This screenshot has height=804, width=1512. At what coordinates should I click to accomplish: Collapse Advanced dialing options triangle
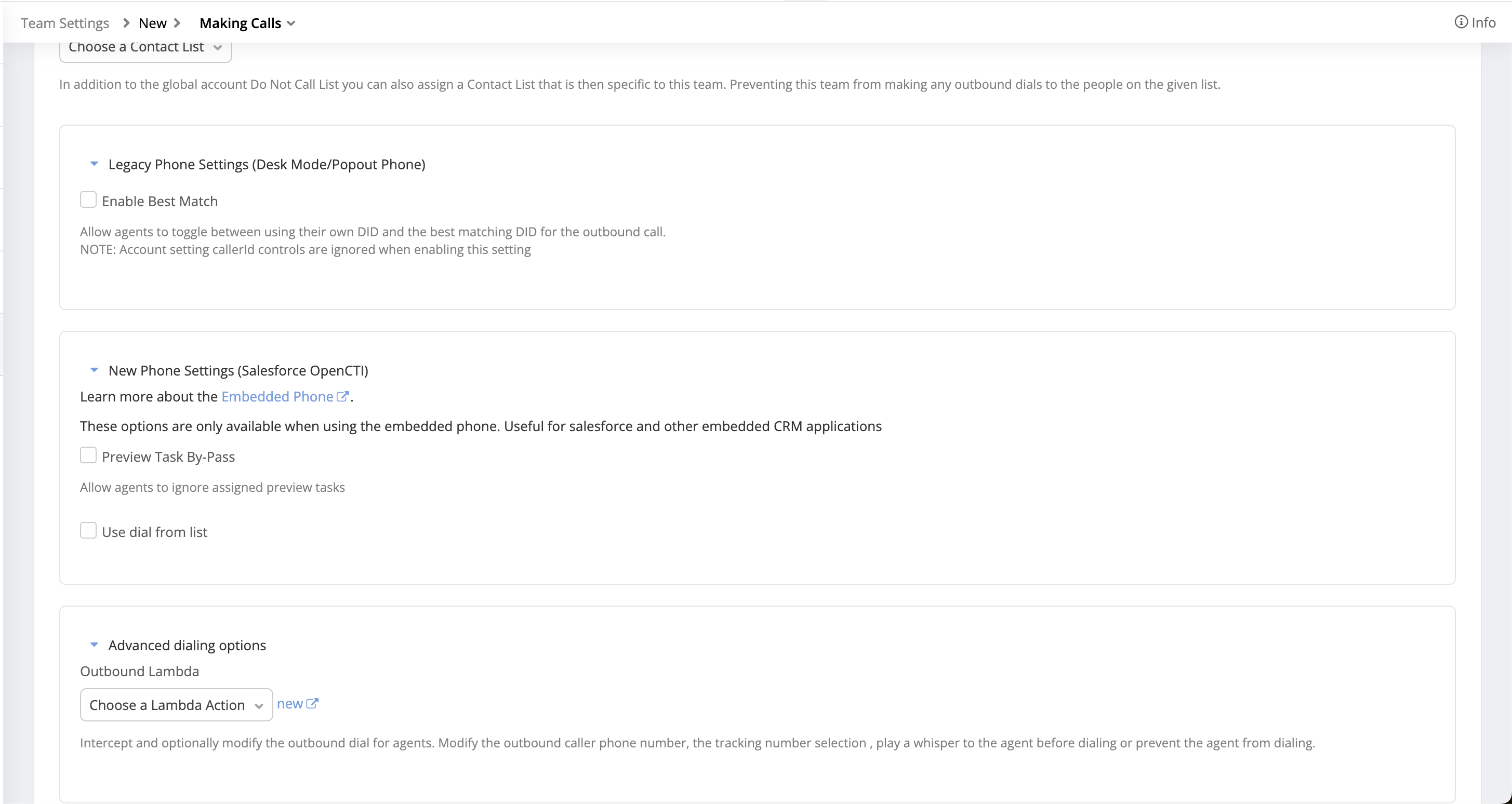coord(94,645)
